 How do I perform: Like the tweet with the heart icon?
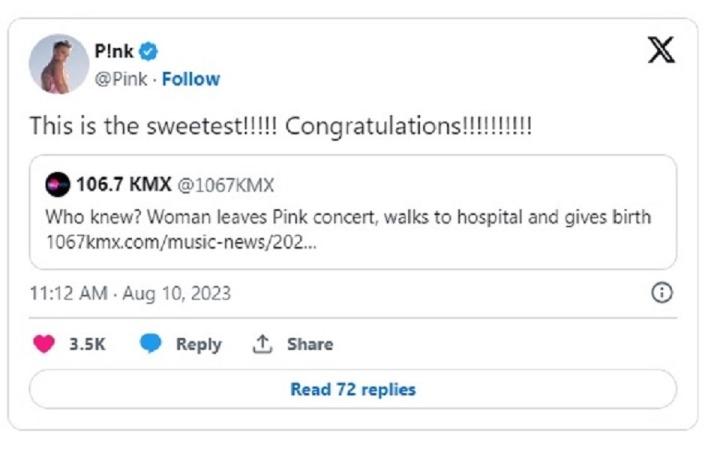click(x=44, y=344)
